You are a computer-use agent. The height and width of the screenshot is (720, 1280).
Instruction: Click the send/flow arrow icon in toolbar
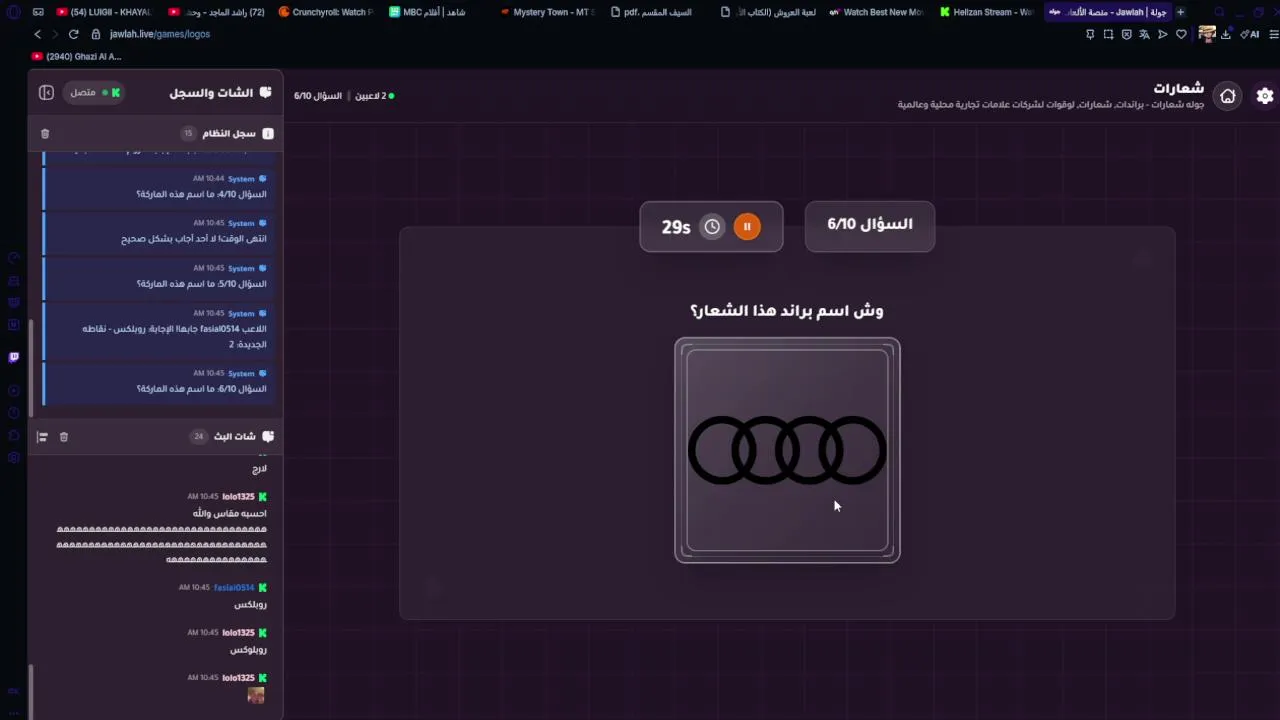pos(1162,34)
